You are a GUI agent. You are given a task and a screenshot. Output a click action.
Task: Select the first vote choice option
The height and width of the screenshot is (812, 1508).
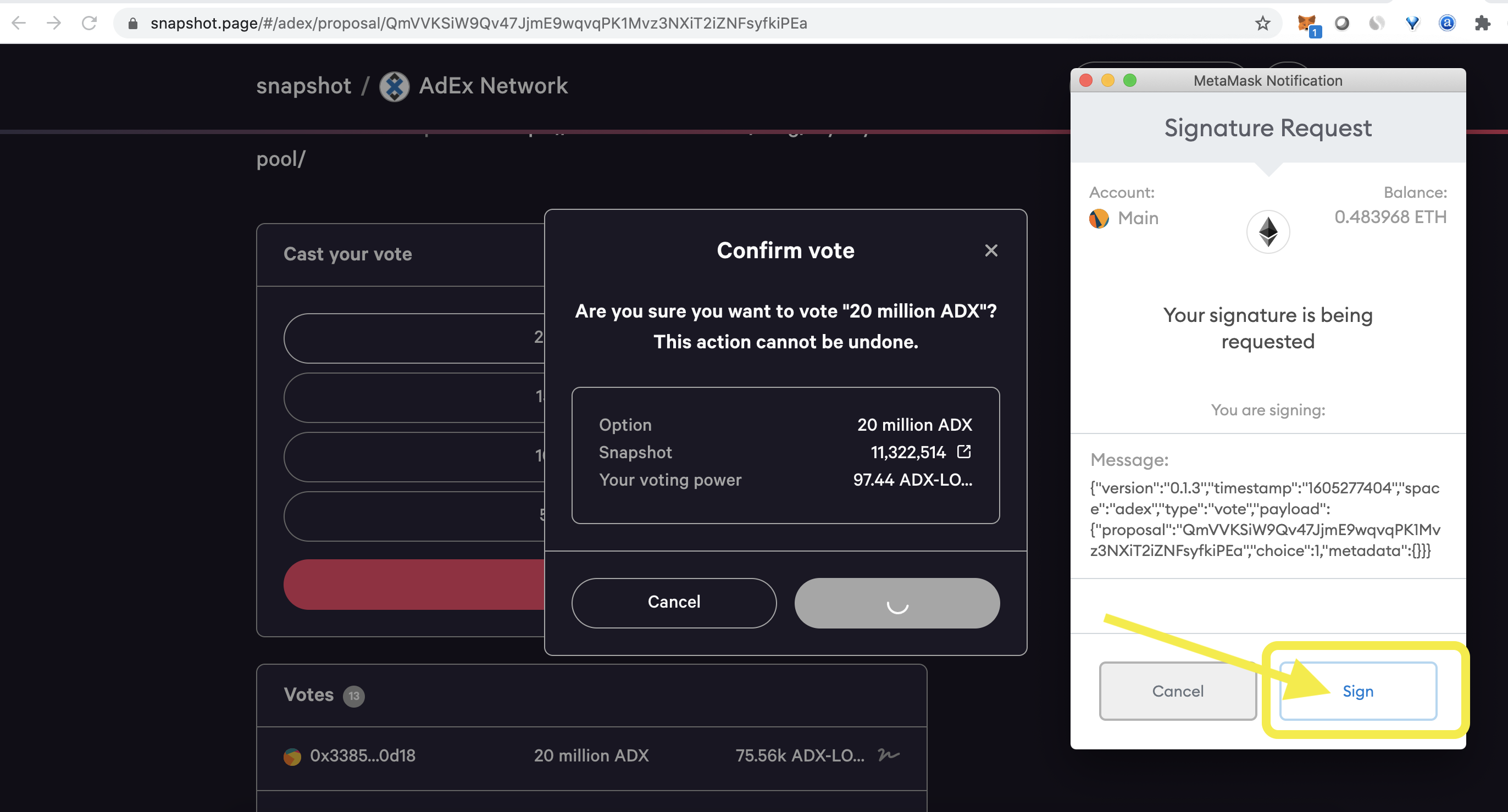coord(414,338)
